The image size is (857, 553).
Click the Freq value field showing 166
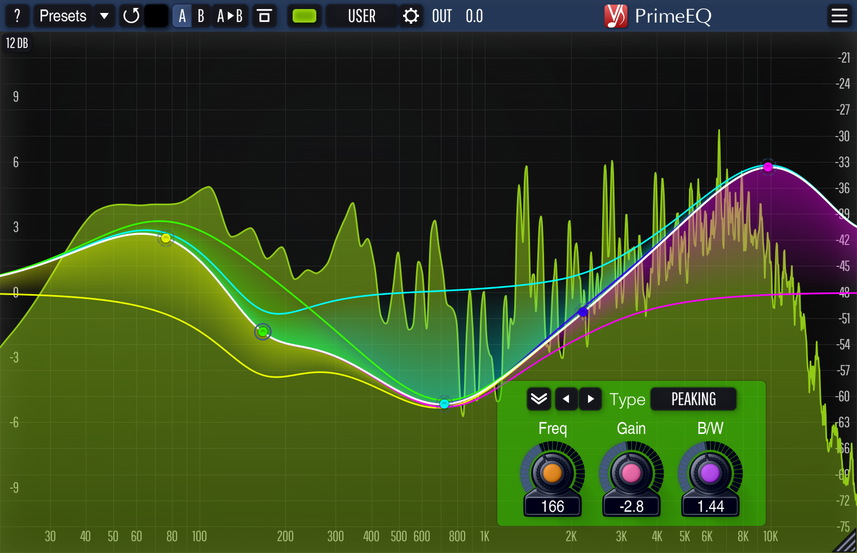click(552, 507)
